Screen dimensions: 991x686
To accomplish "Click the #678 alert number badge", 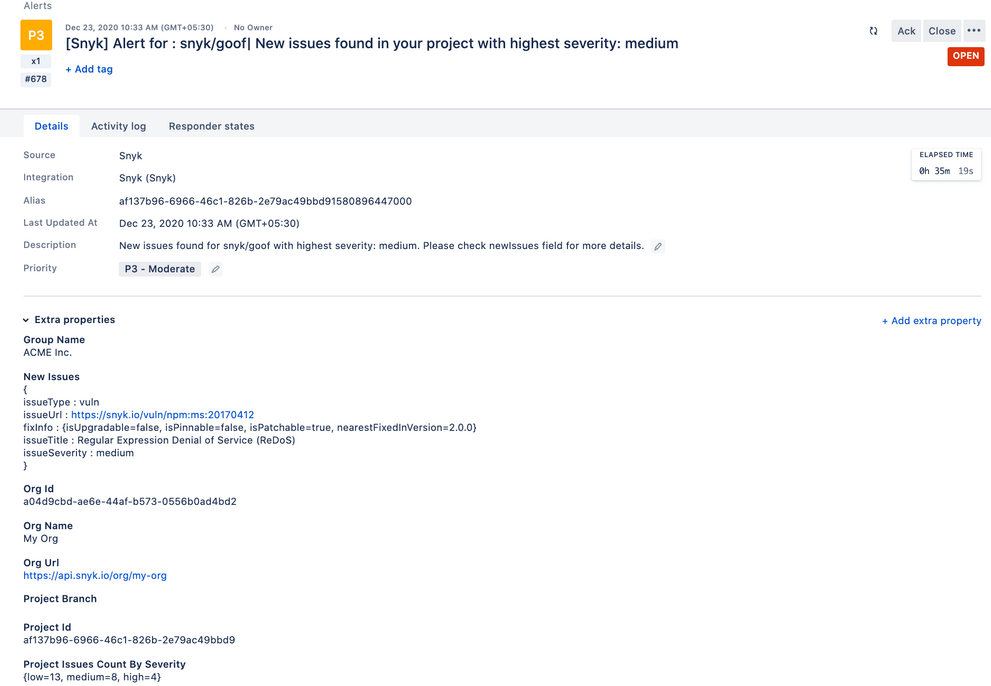I will (35, 78).
